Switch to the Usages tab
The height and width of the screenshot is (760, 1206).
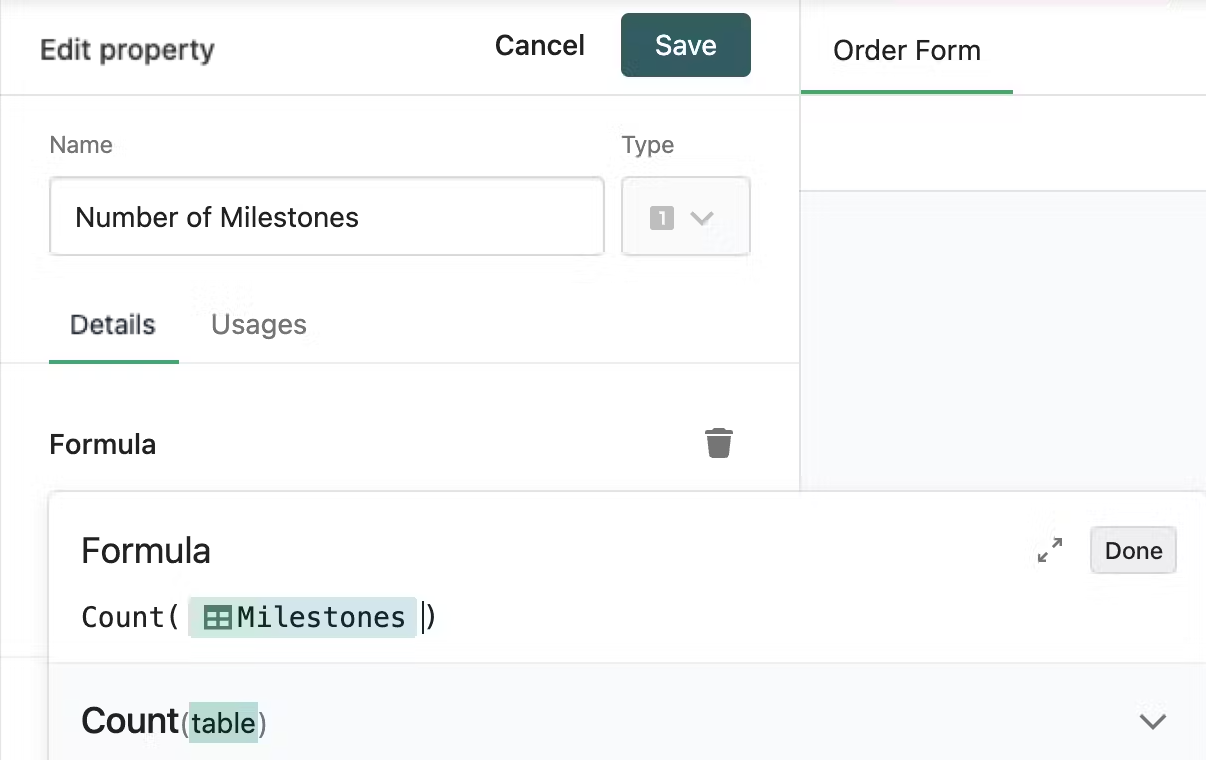pyautogui.click(x=259, y=325)
